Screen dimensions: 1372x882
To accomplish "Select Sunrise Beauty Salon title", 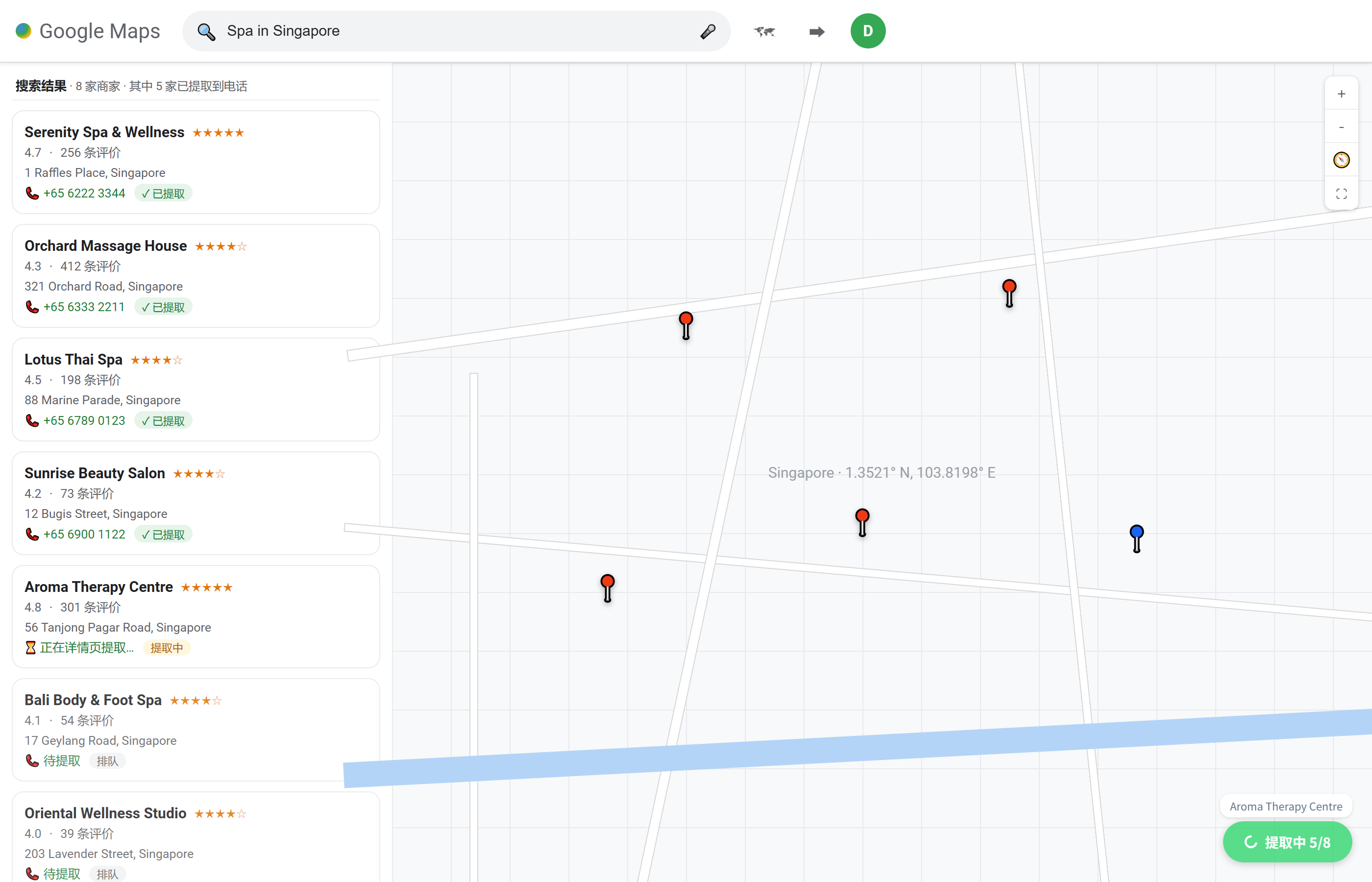I will pyautogui.click(x=95, y=473).
